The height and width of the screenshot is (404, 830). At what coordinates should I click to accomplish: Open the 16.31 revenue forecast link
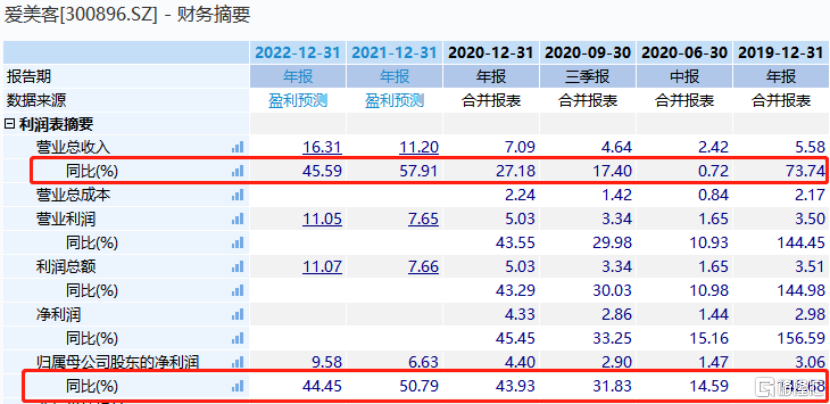(x=322, y=147)
